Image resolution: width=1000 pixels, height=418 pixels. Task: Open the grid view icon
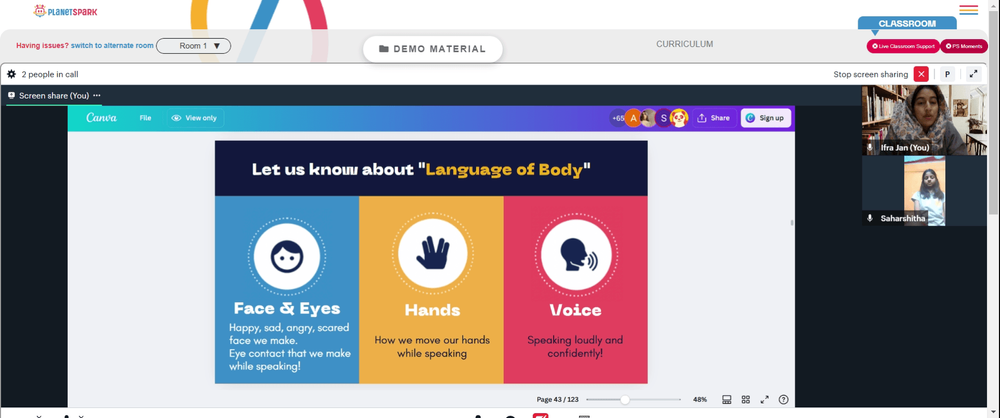[746, 399]
